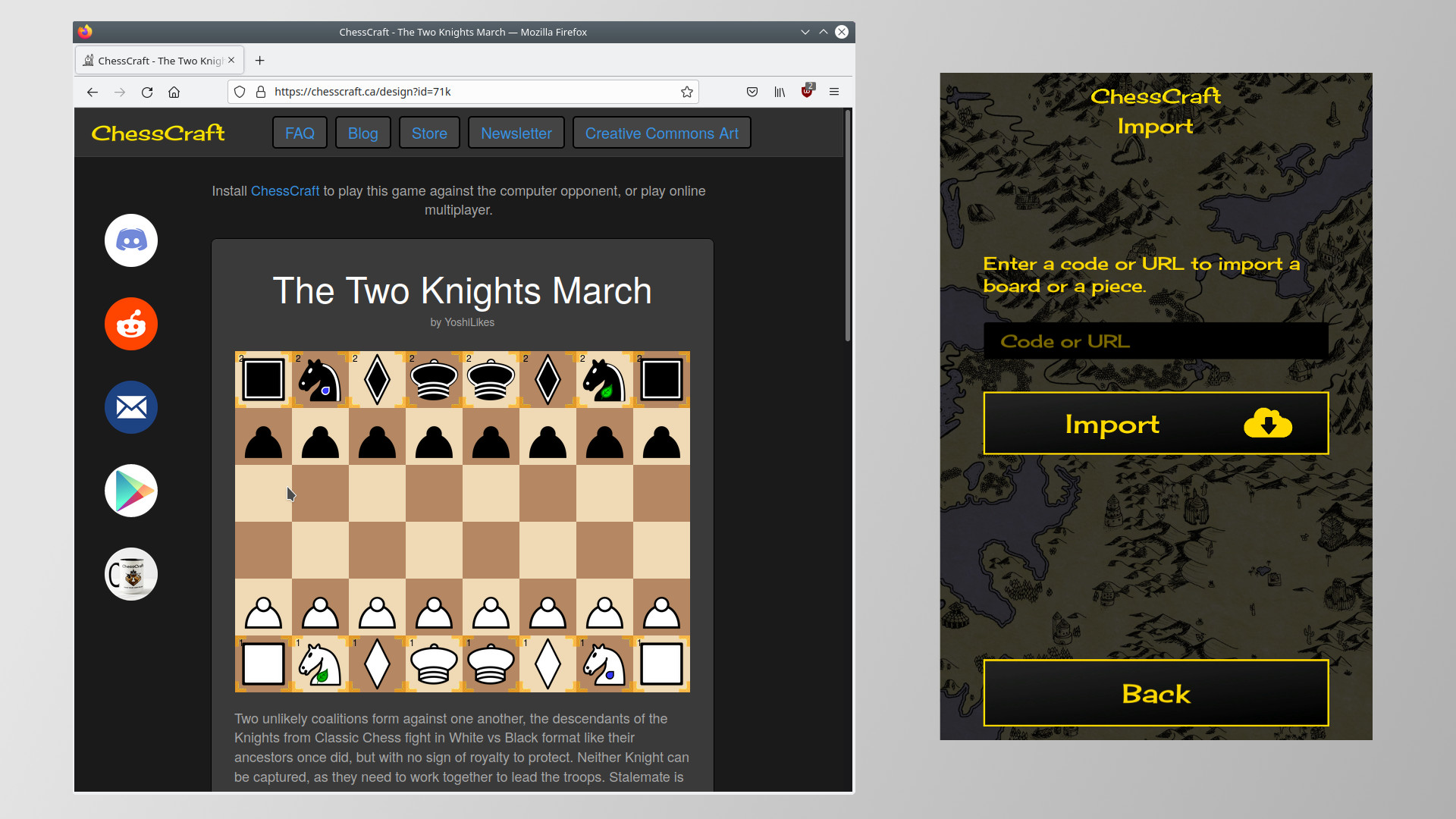Click the Back button
Image resolution: width=1456 pixels, height=819 pixels.
pos(1155,692)
